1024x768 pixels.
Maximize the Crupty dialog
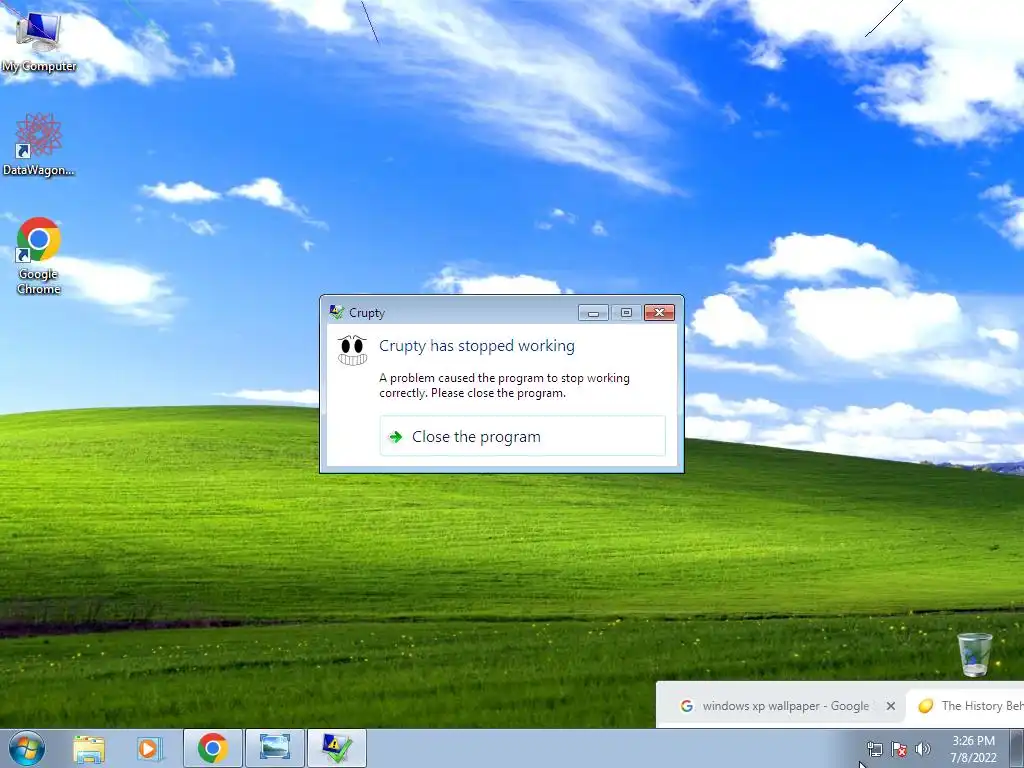coord(626,313)
